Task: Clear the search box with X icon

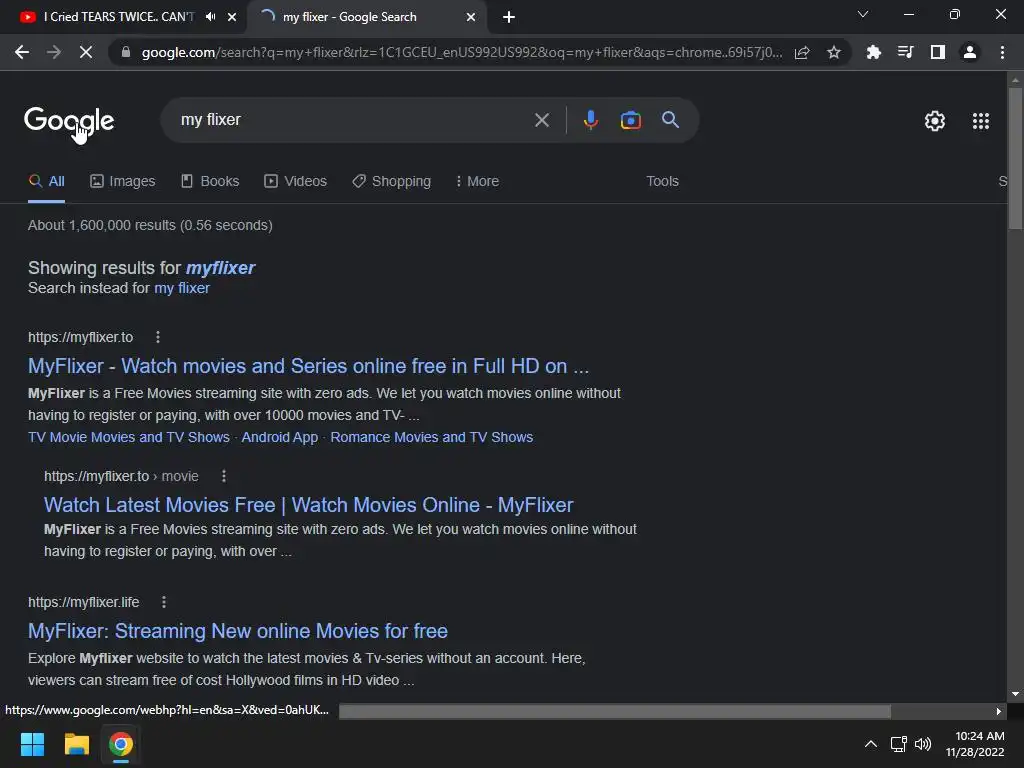Action: pyautogui.click(x=541, y=120)
